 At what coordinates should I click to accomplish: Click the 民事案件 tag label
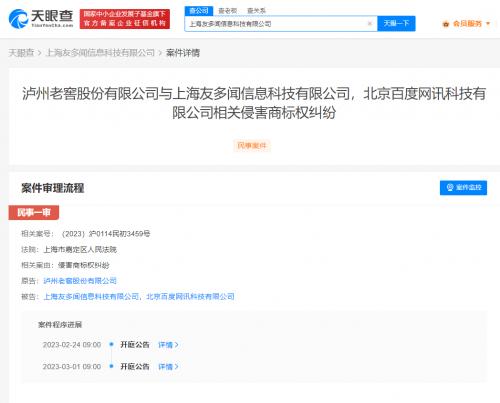pyautogui.click(x=252, y=146)
